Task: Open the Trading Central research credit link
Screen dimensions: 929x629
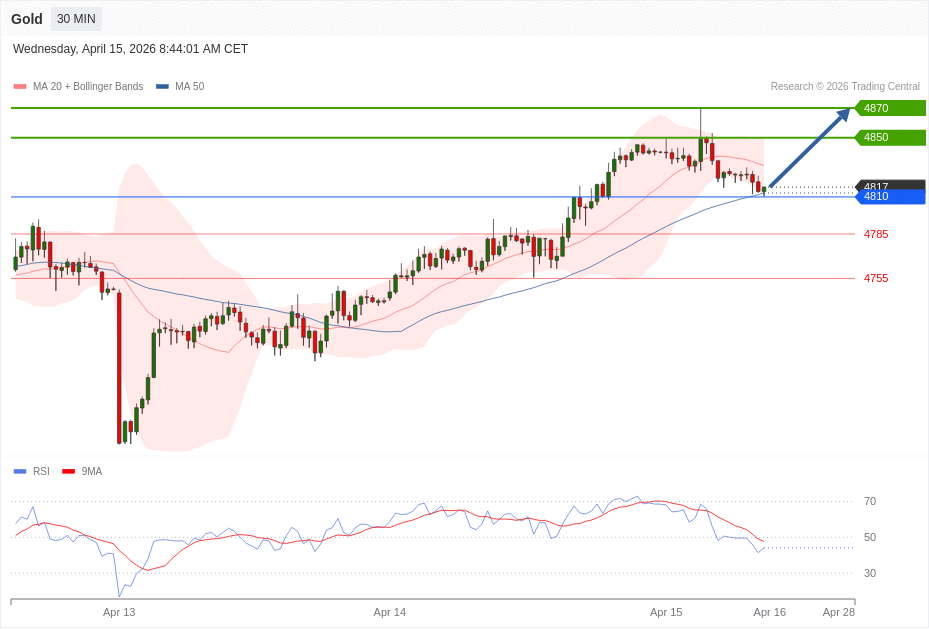Action: 845,87
